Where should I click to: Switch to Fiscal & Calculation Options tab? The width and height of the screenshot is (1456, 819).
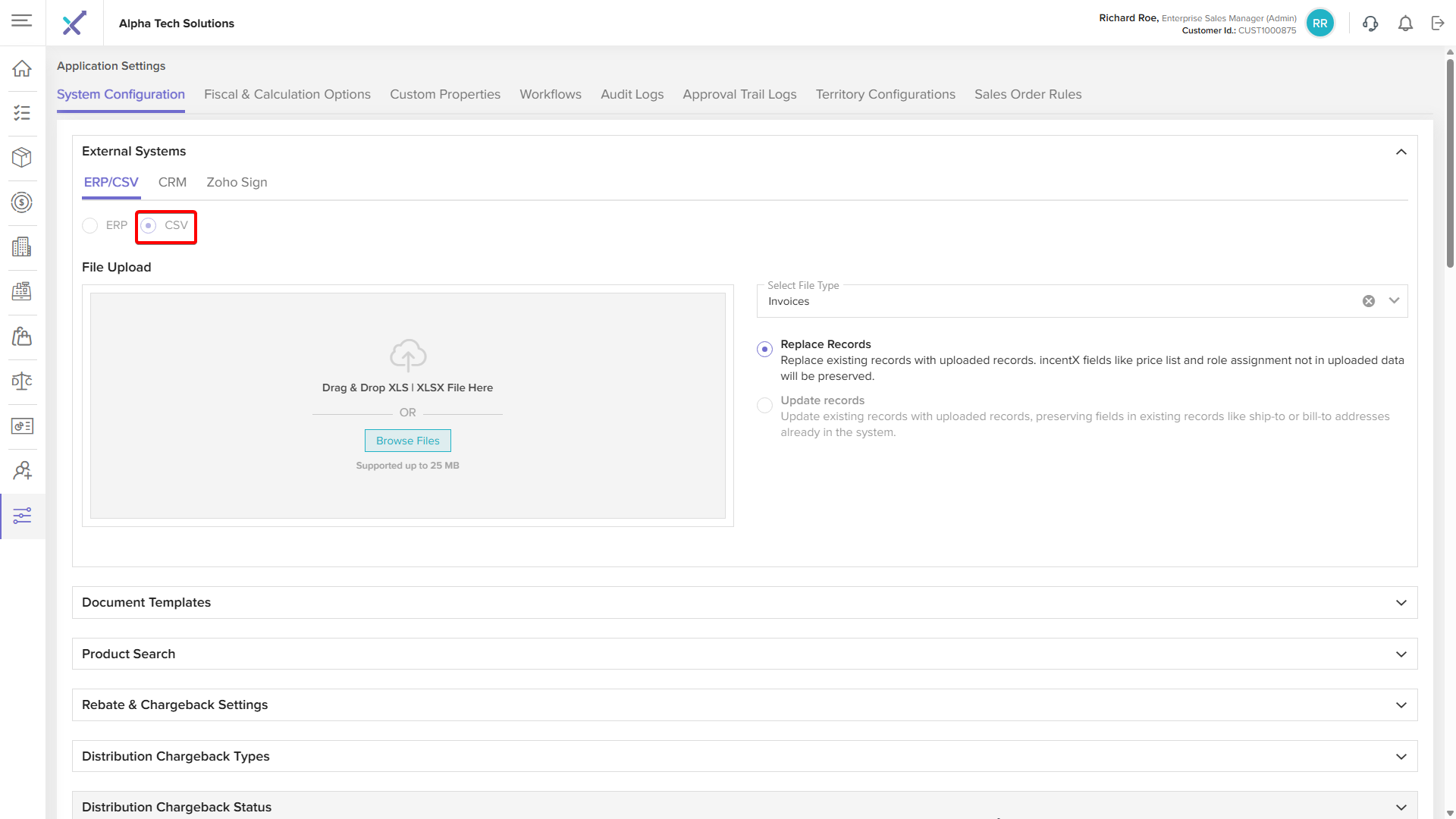point(287,94)
